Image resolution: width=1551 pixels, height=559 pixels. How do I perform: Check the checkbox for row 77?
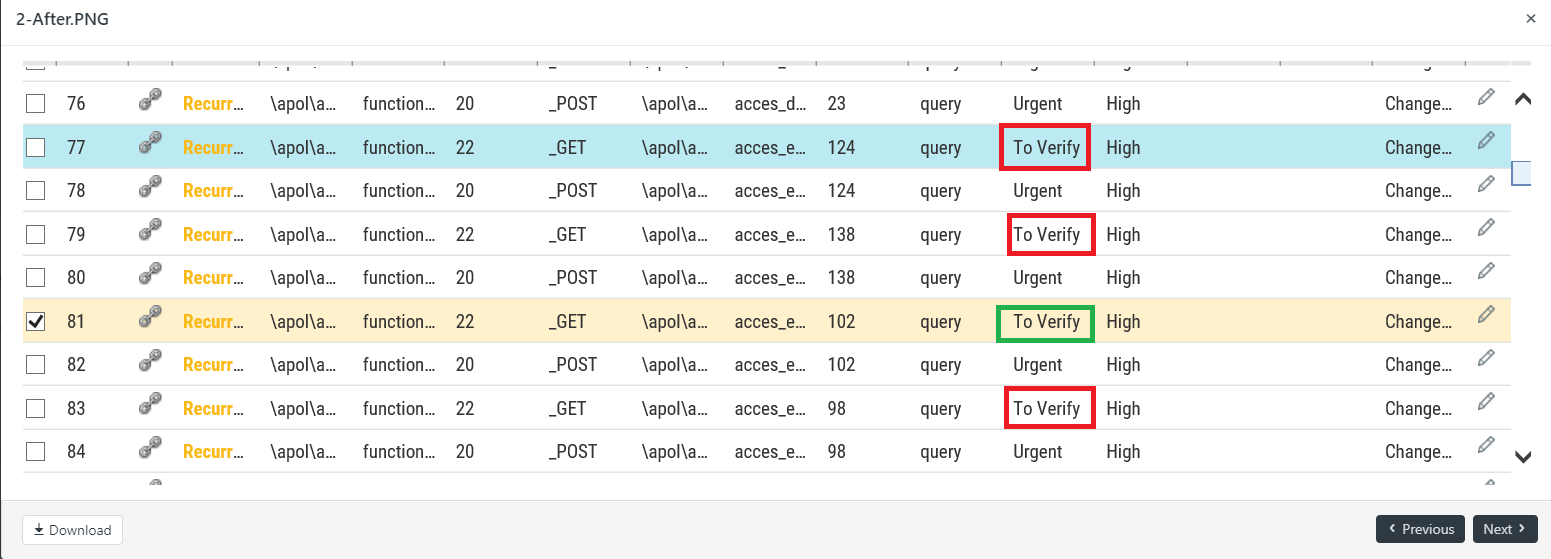point(35,148)
